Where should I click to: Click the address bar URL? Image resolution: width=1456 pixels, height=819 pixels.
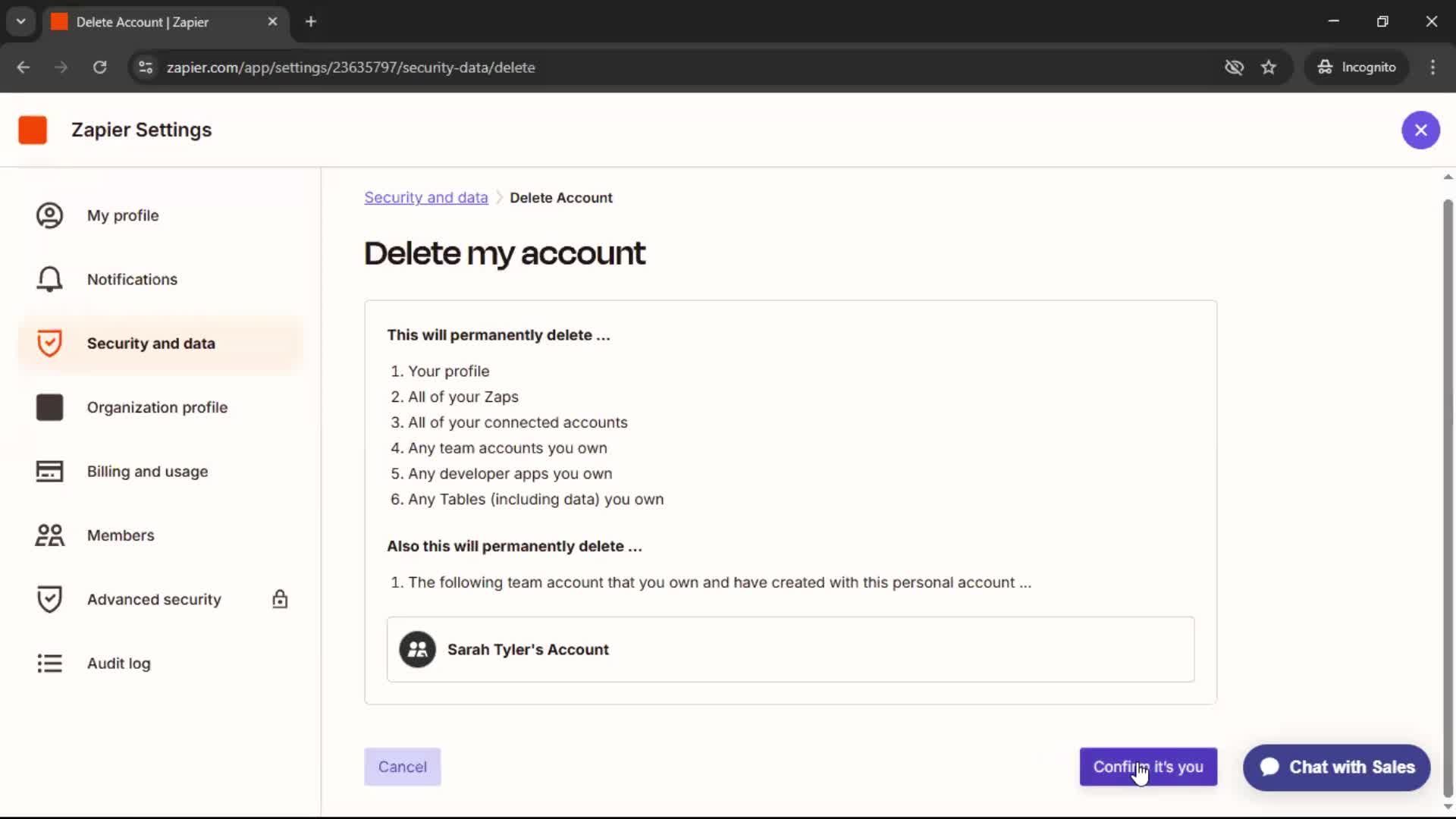point(350,67)
